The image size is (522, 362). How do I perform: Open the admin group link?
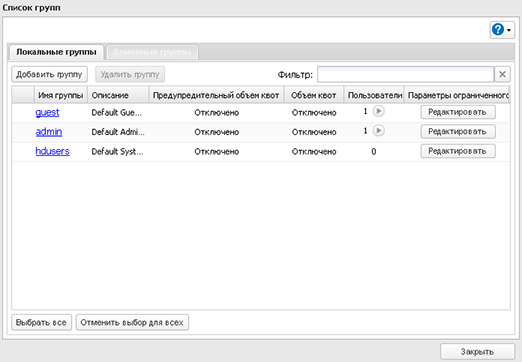coord(49,132)
